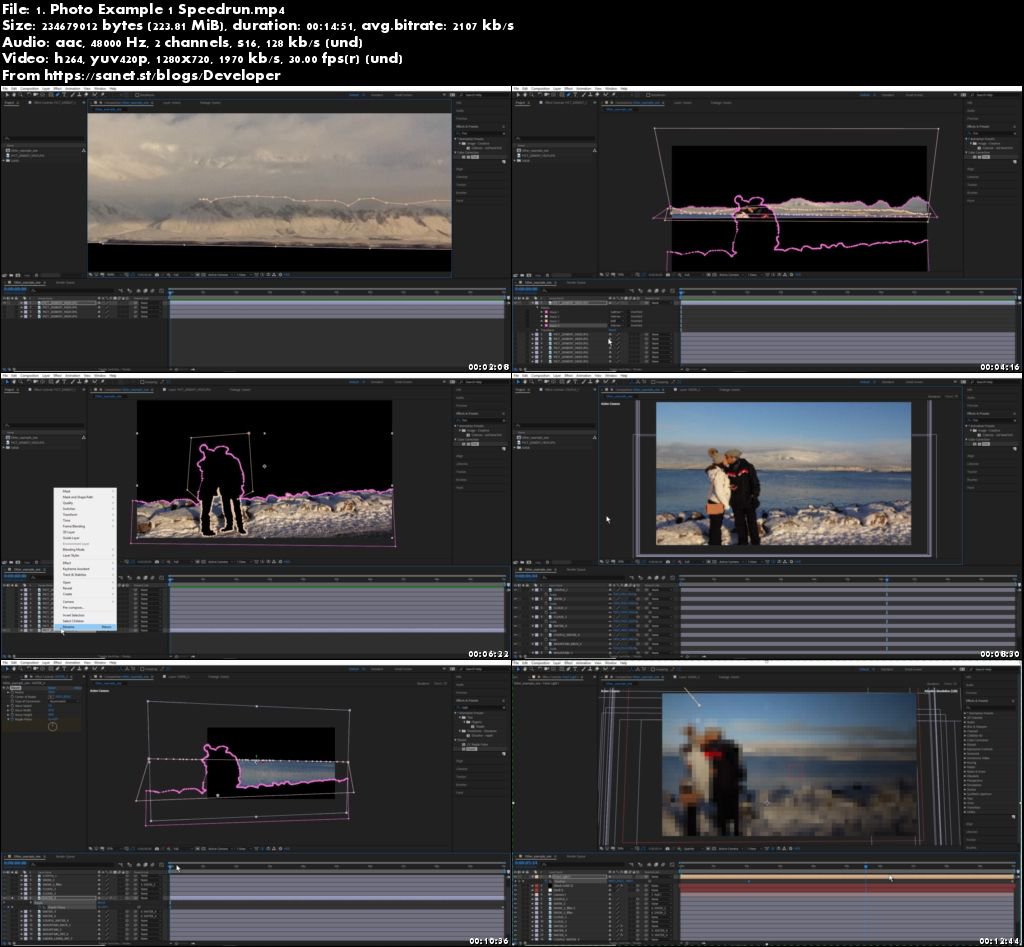The image size is (1024, 947).
Task: Click the blue current time display
Action: (x=14, y=289)
